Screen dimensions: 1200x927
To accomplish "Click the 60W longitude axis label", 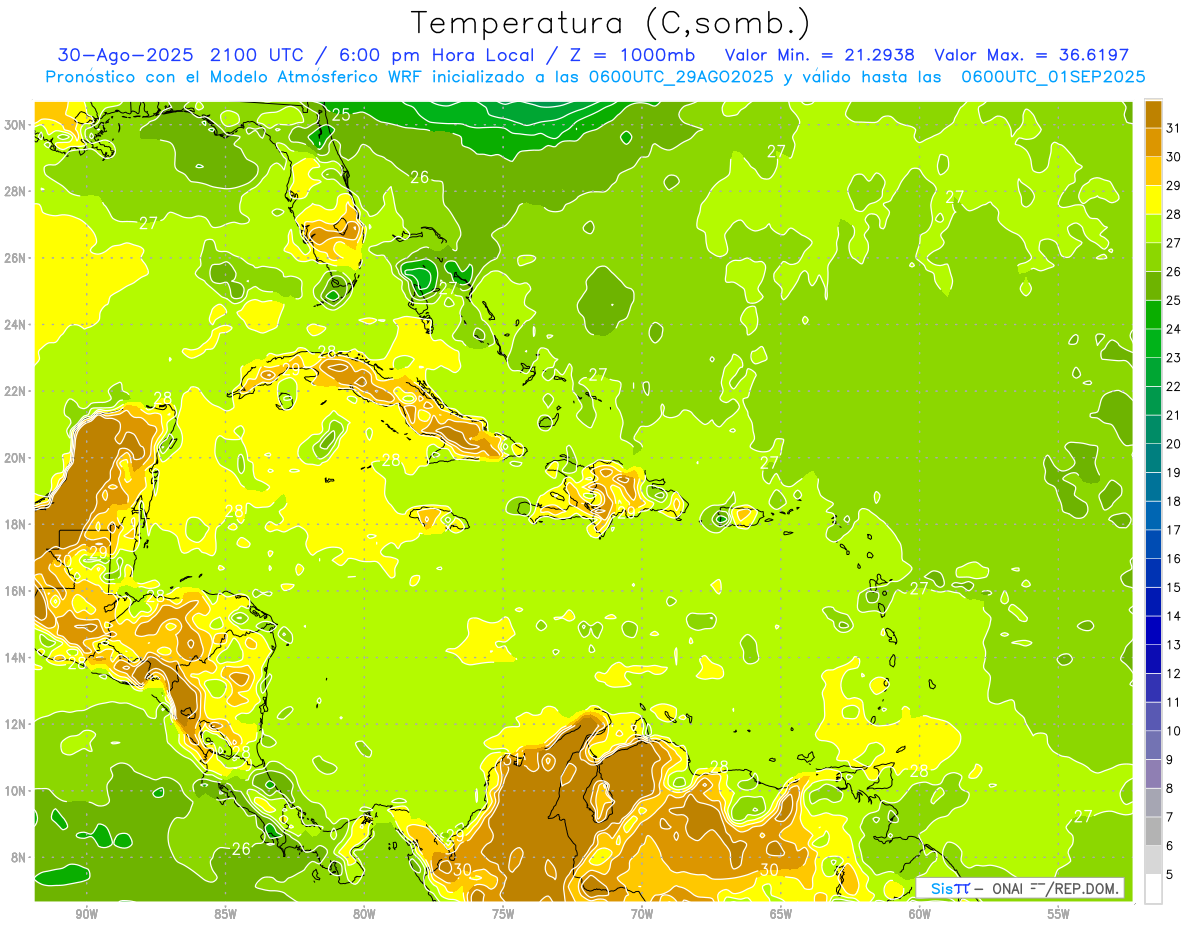I will point(920,915).
